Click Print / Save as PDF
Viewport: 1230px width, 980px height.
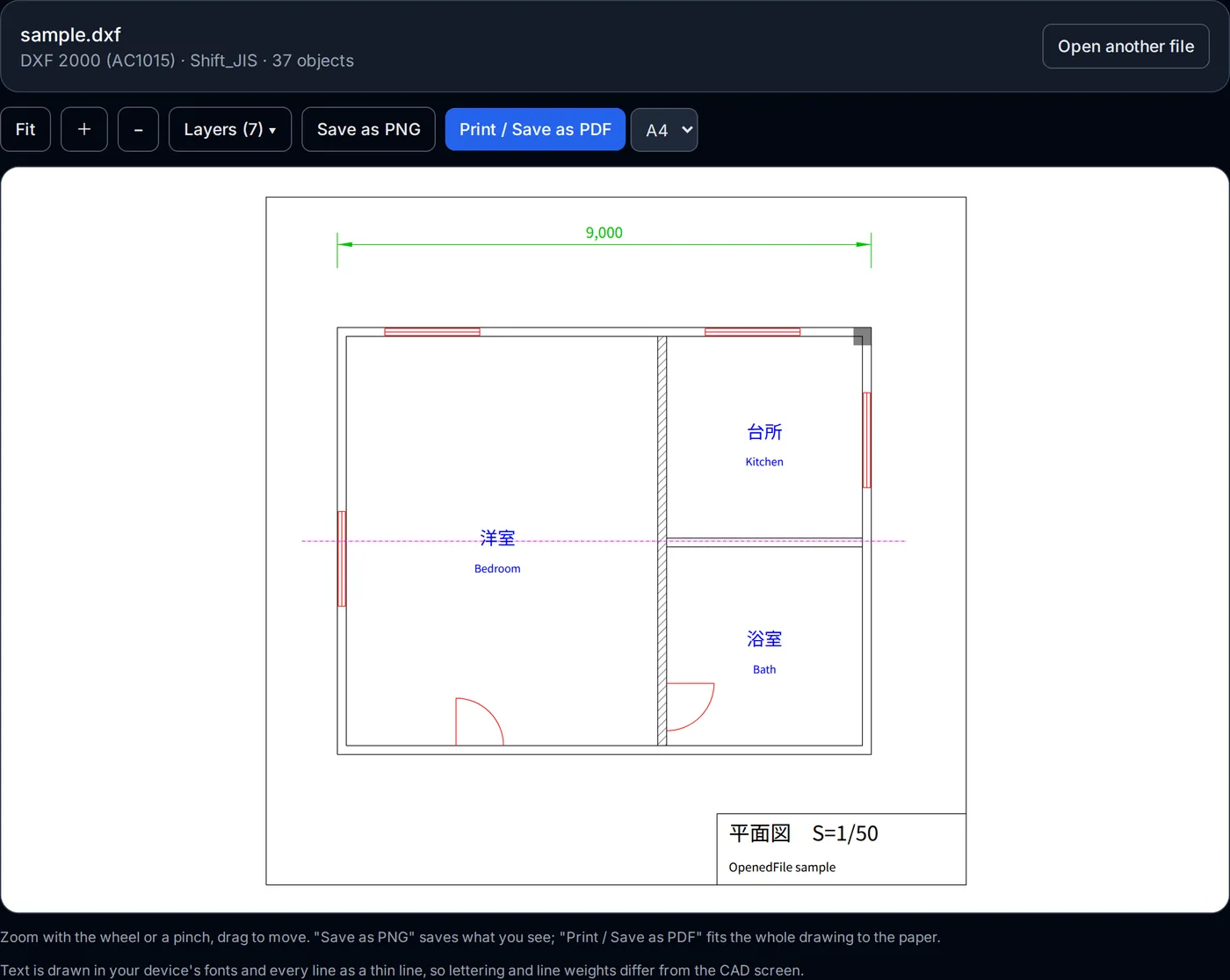pyautogui.click(x=535, y=129)
